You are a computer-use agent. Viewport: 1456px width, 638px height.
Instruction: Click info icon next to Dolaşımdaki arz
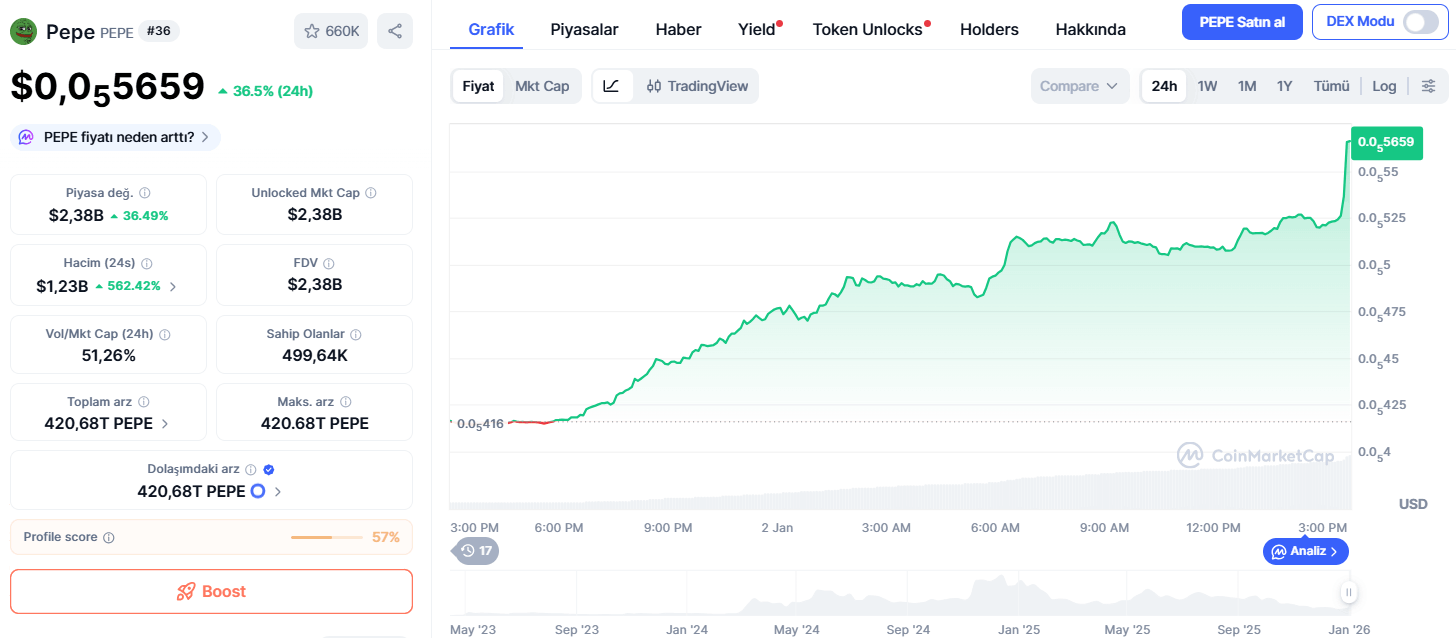click(x=251, y=469)
